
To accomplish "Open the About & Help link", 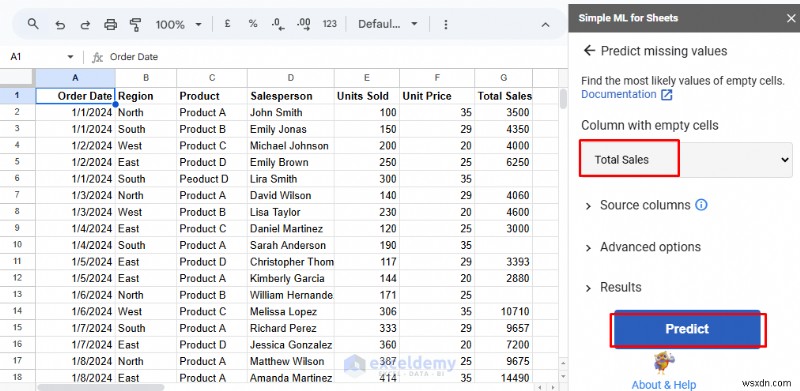I will 663,384.
